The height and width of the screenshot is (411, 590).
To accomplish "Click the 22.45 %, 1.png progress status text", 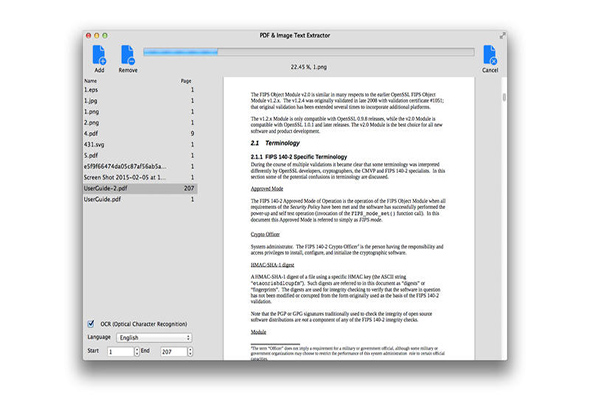I will pyautogui.click(x=309, y=67).
